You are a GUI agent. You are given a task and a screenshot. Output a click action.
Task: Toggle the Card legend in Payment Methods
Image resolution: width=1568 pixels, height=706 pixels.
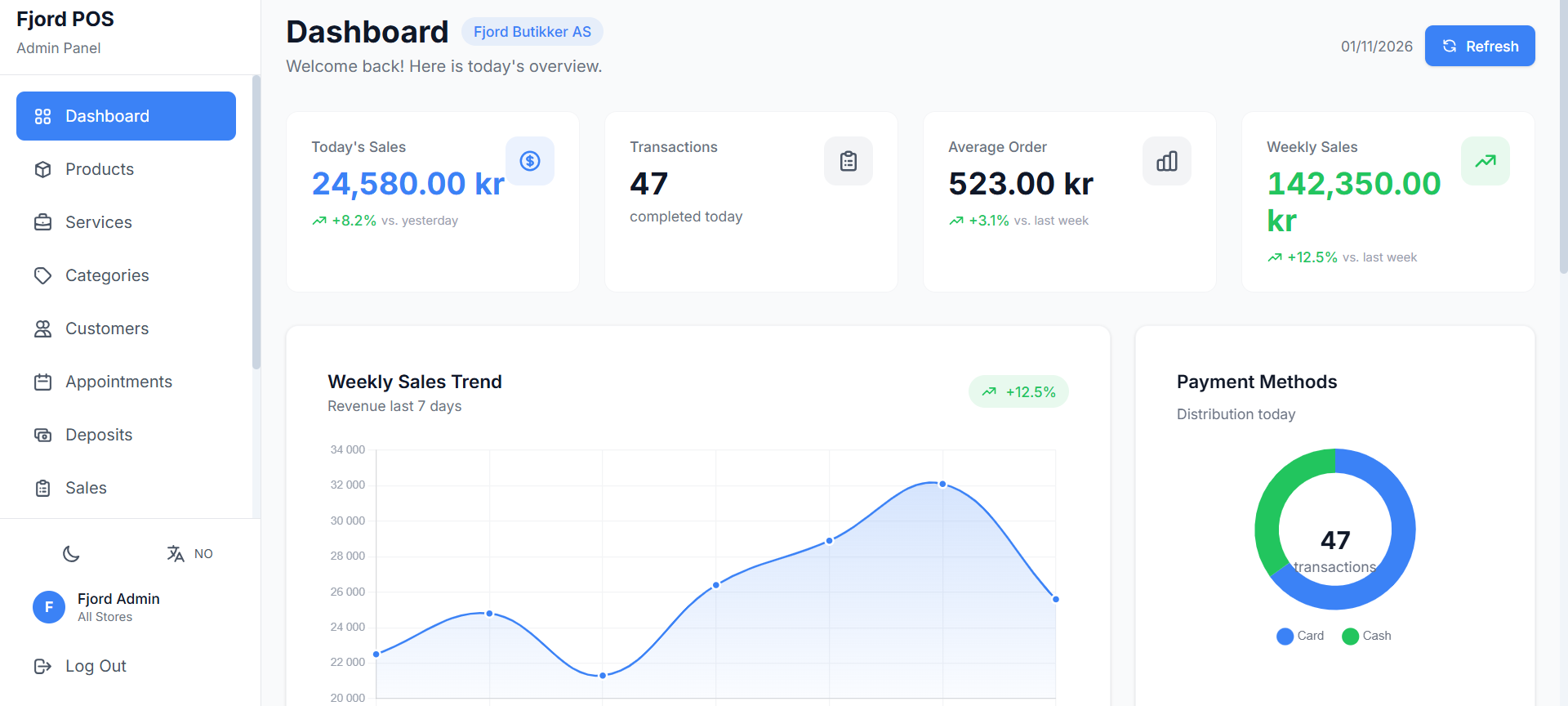(x=1300, y=636)
